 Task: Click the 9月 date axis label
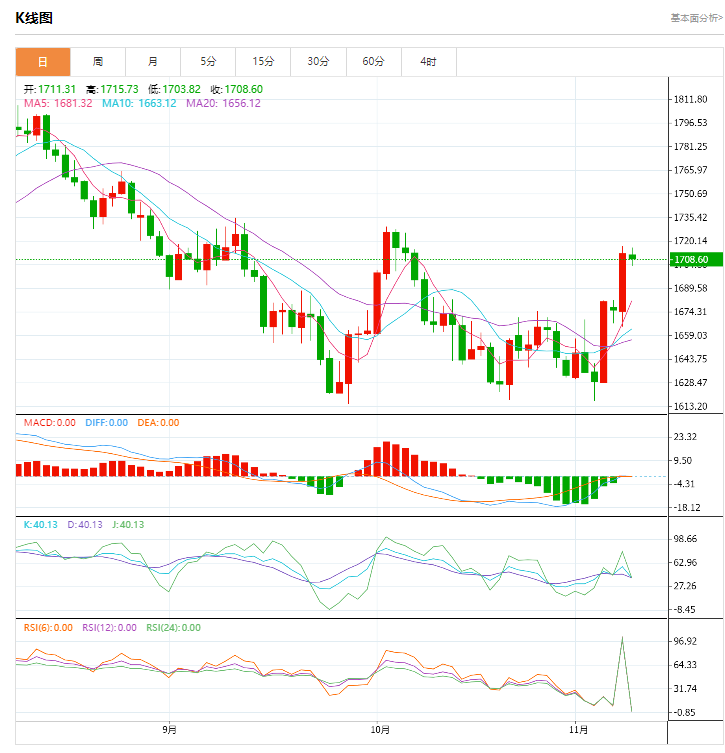169,730
